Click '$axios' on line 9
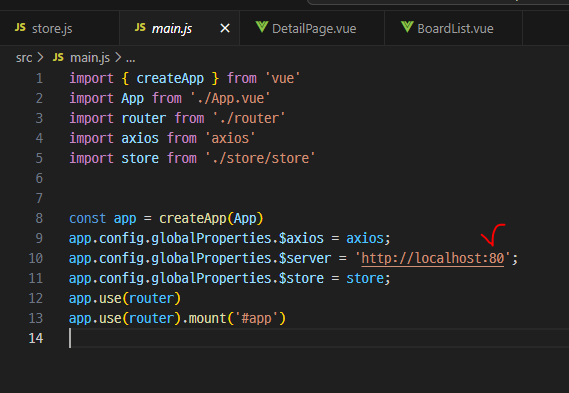The height and width of the screenshot is (393, 569). coord(301,238)
